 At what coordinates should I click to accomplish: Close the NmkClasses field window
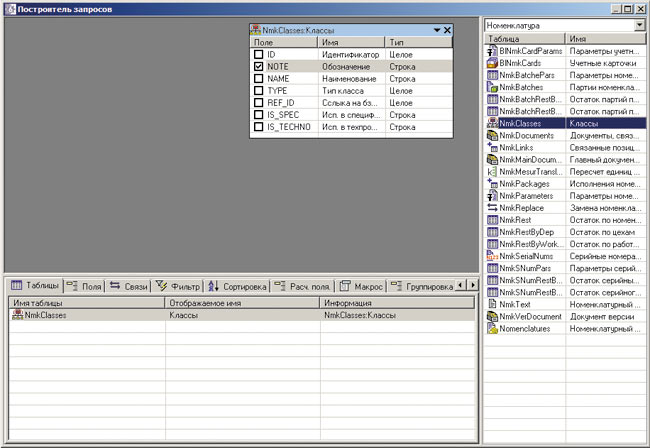(448, 31)
